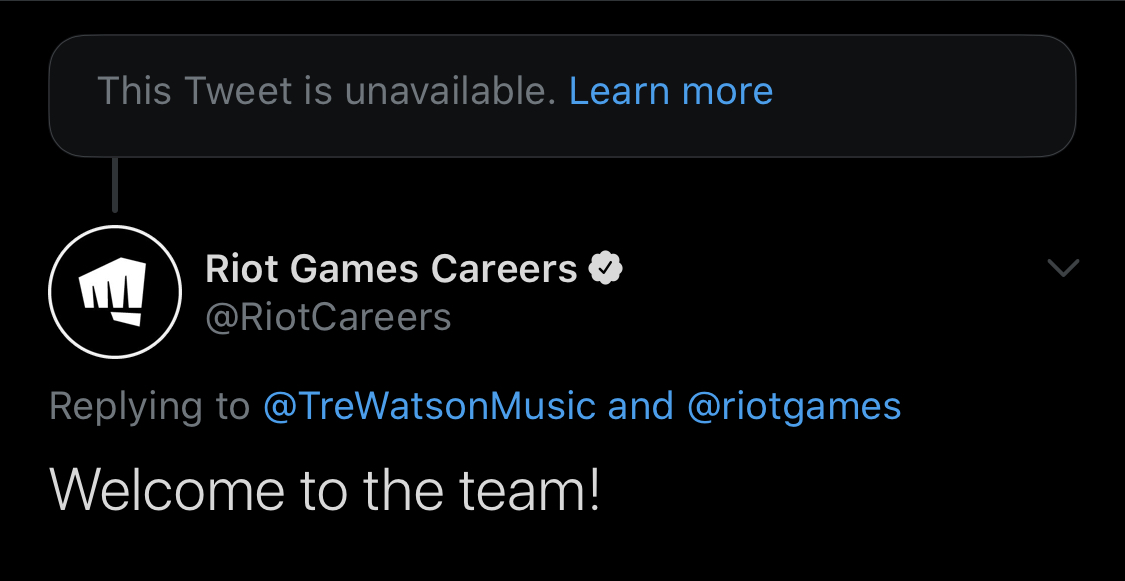This screenshot has width=1125, height=581.
Task: Open the @RiotCareers handle
Action: (328, 317)
